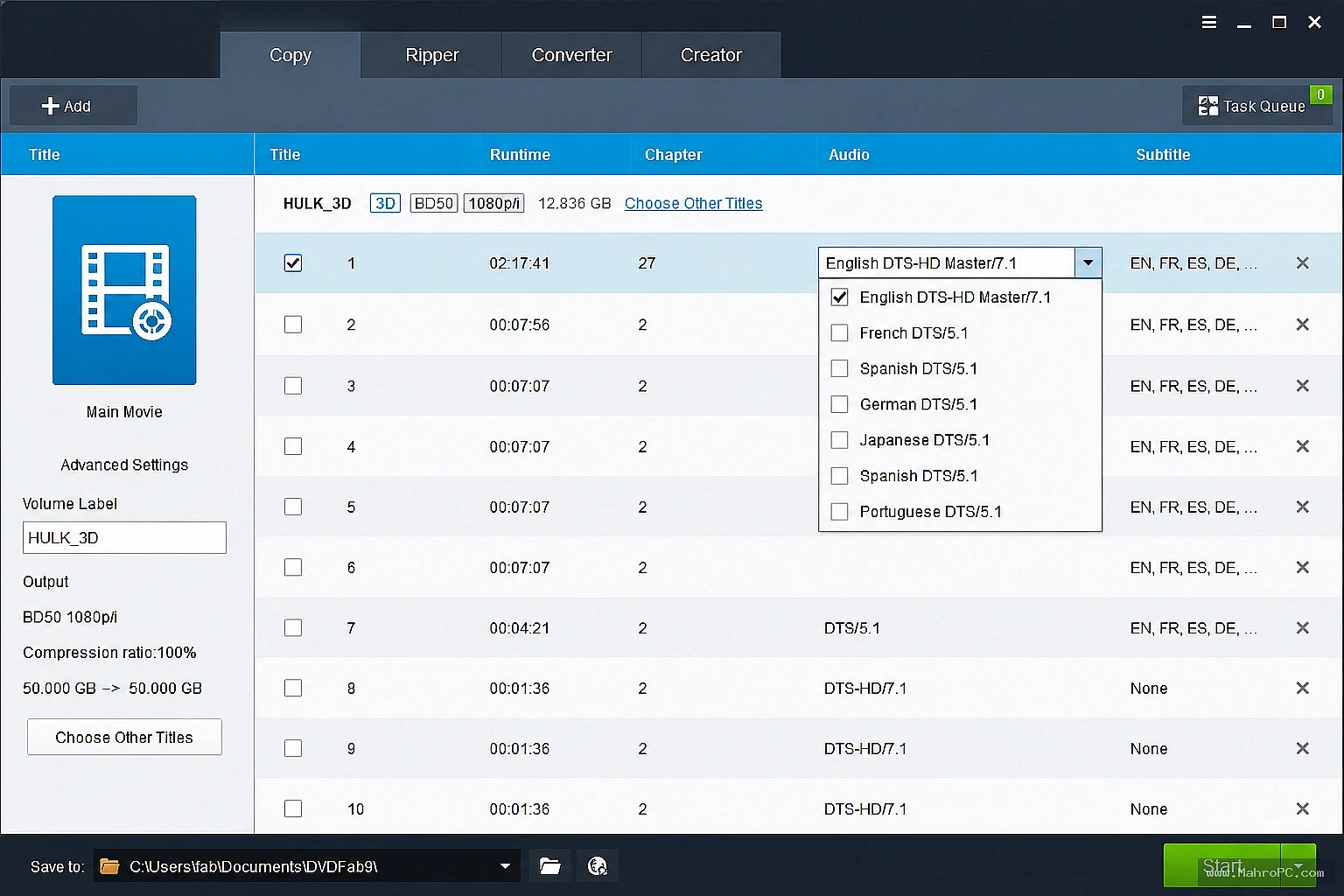Viewport: 1344px width, 896px height.
Task: Check title 6 checkbox
Action: click(293, 567)
